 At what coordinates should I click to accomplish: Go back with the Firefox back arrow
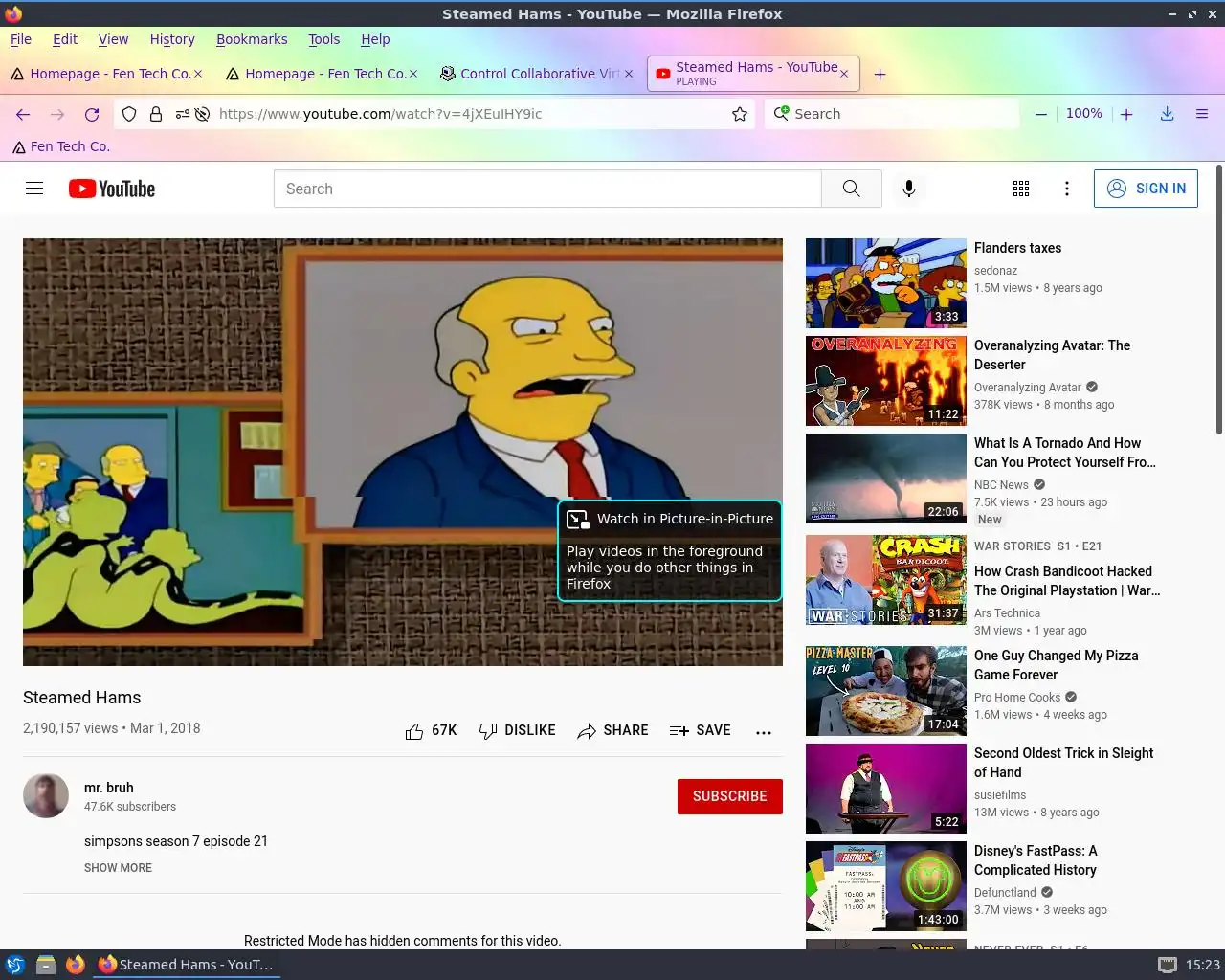[x=23, y=114]
